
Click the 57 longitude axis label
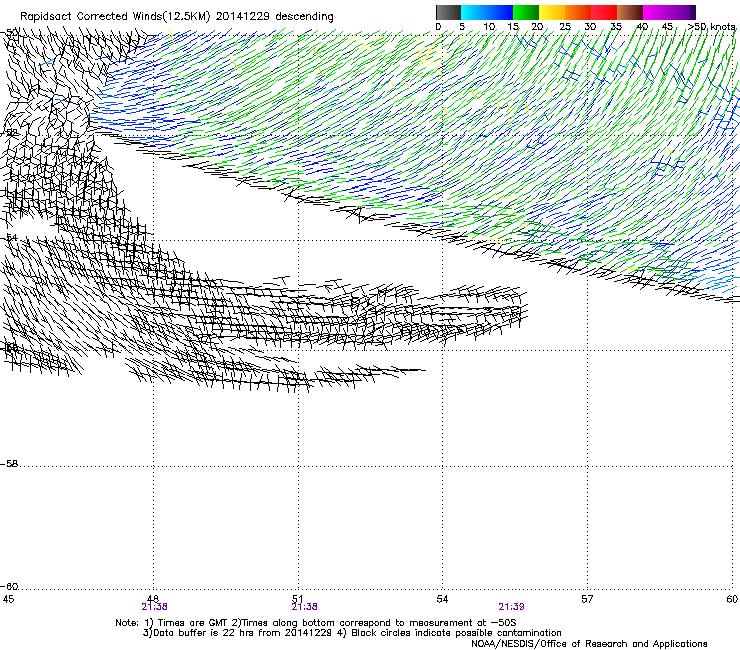(587, 599)
